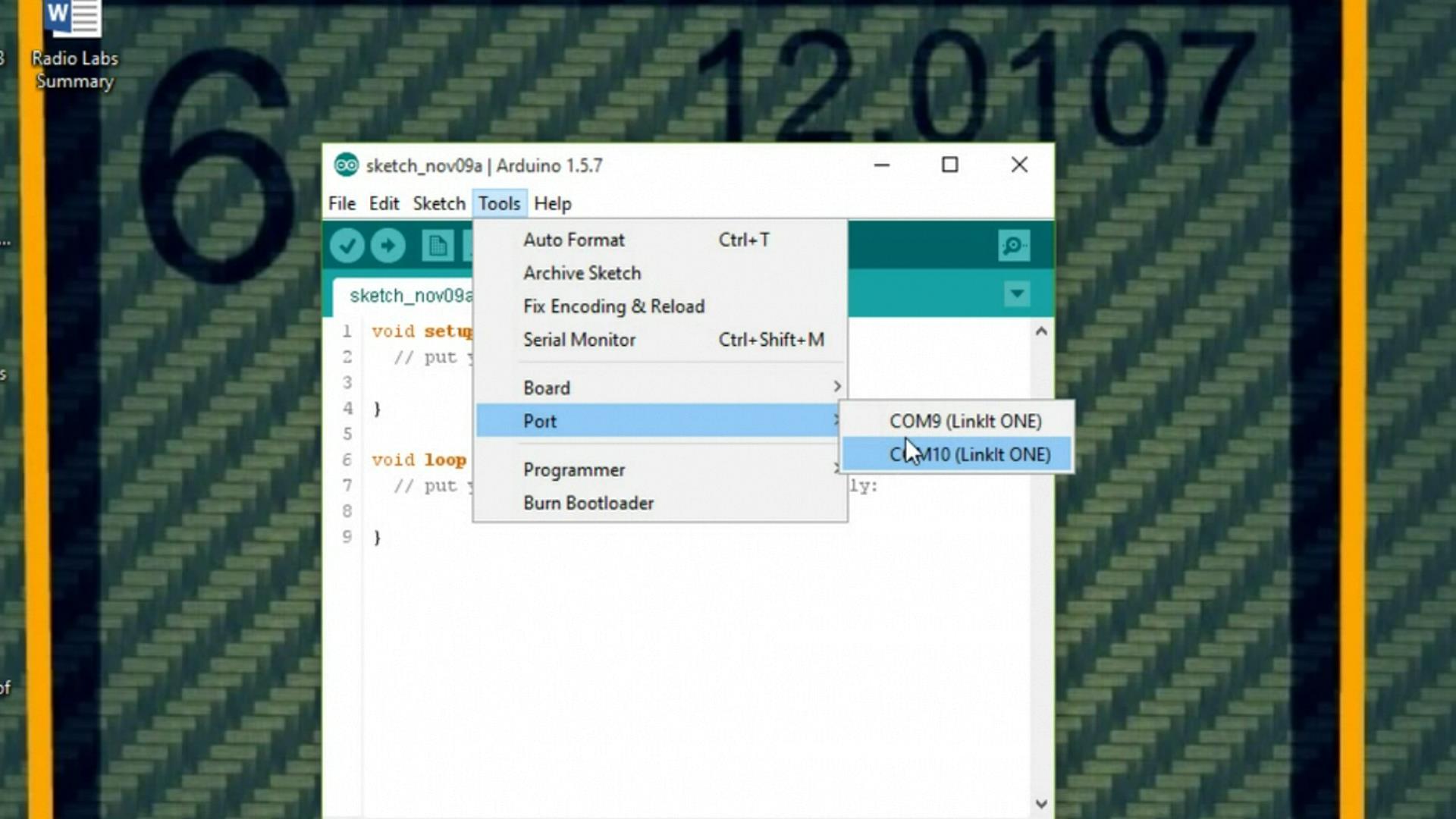This screenshot has width=1456, height=819.
Task: Open the Sketch menu
Action: [x=439, y=203]
